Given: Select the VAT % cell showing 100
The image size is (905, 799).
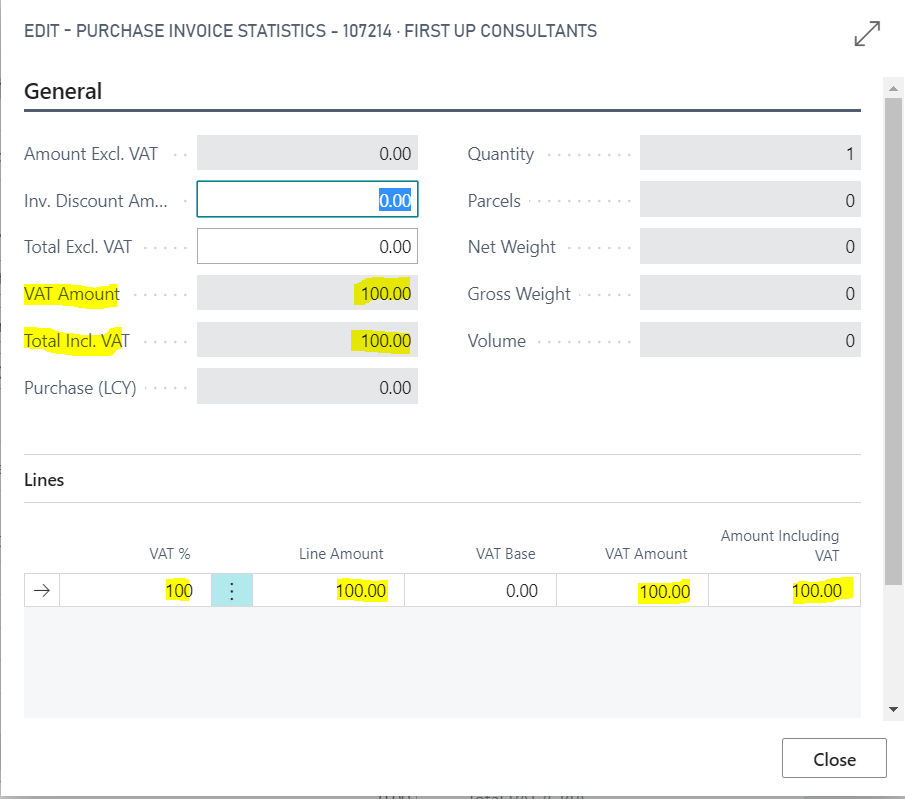Looking at the screenshot, I should point(135,591).
